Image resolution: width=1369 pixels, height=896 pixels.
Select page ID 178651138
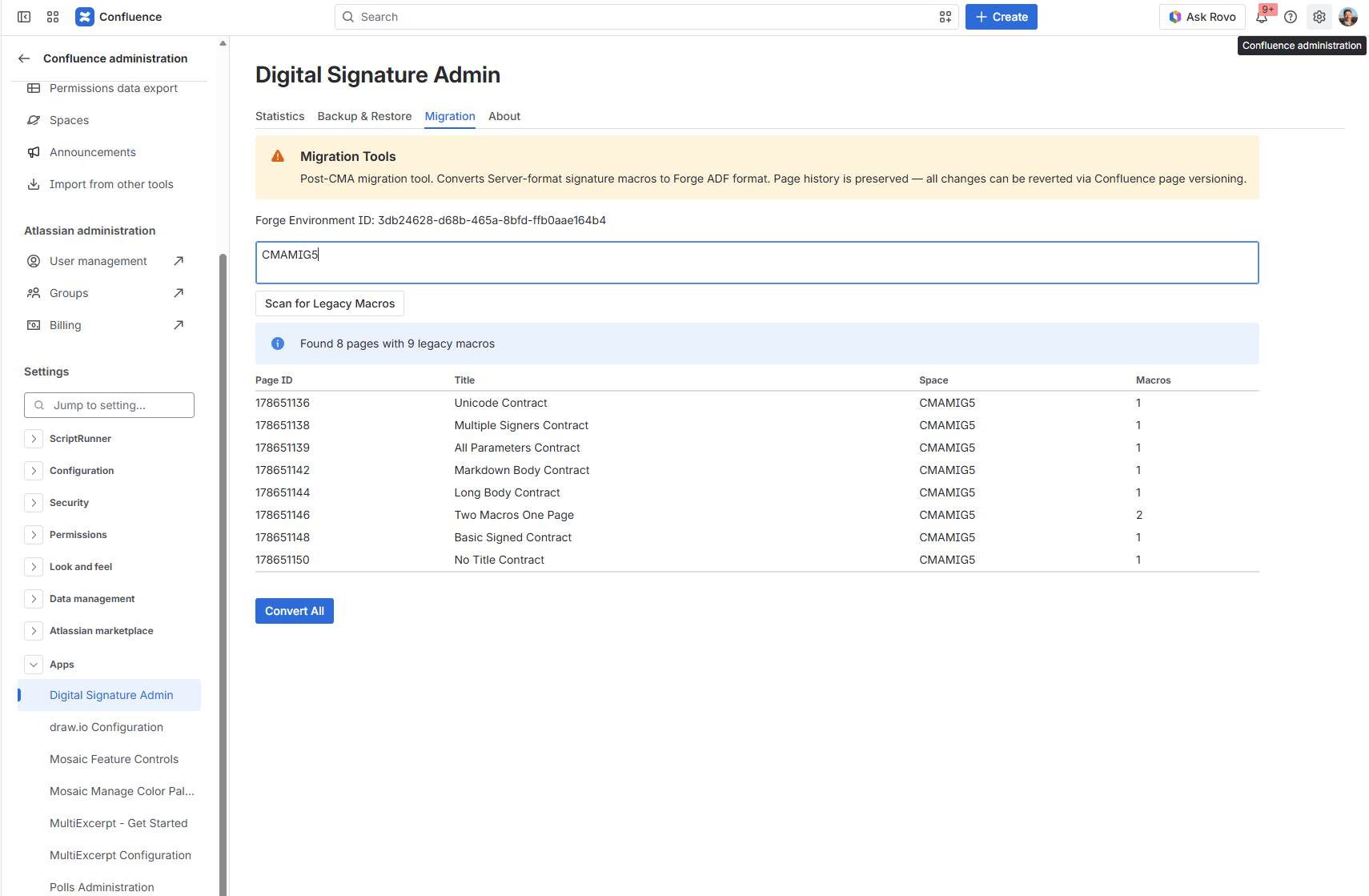(283, 425)
